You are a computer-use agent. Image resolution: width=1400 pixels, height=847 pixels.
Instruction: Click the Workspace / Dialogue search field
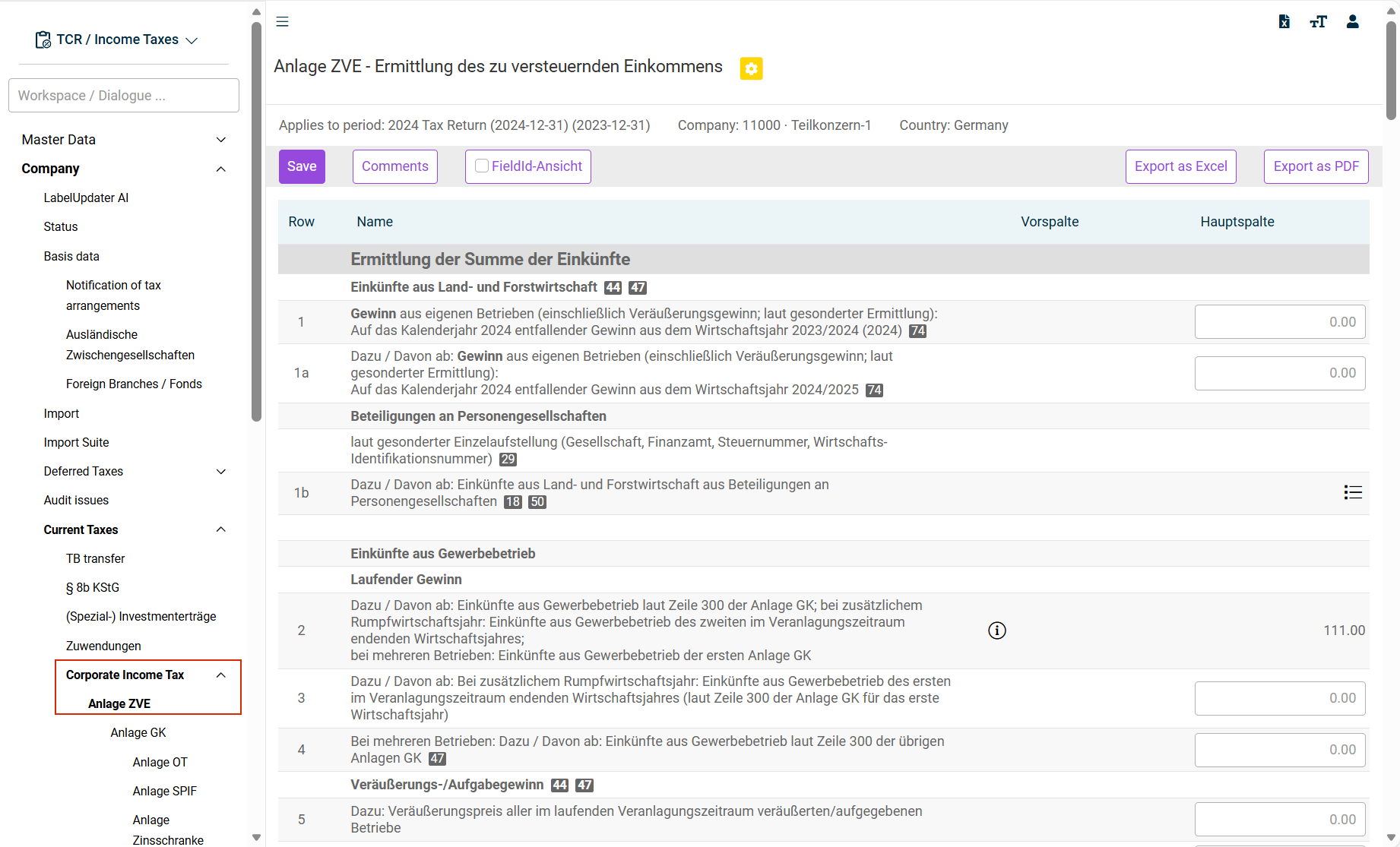(x=124, y=96)
